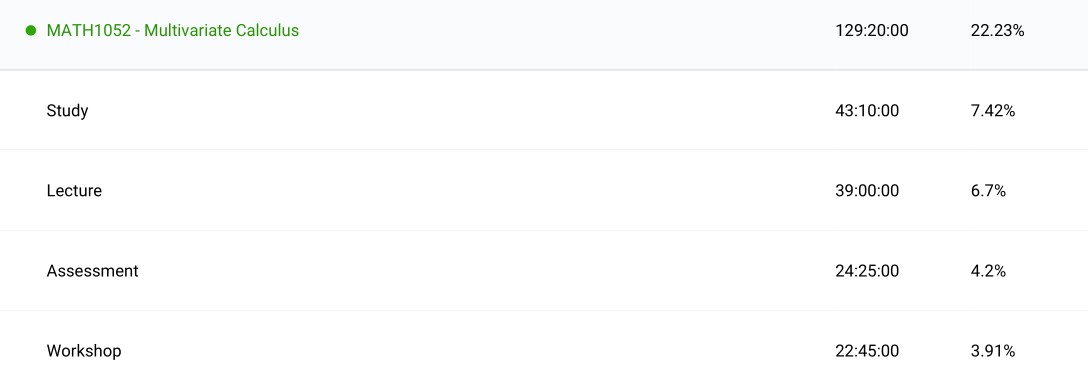1088x380 pixels.
Task: Click the Workshop percentage 3.91%
Action: pos(993,351)
